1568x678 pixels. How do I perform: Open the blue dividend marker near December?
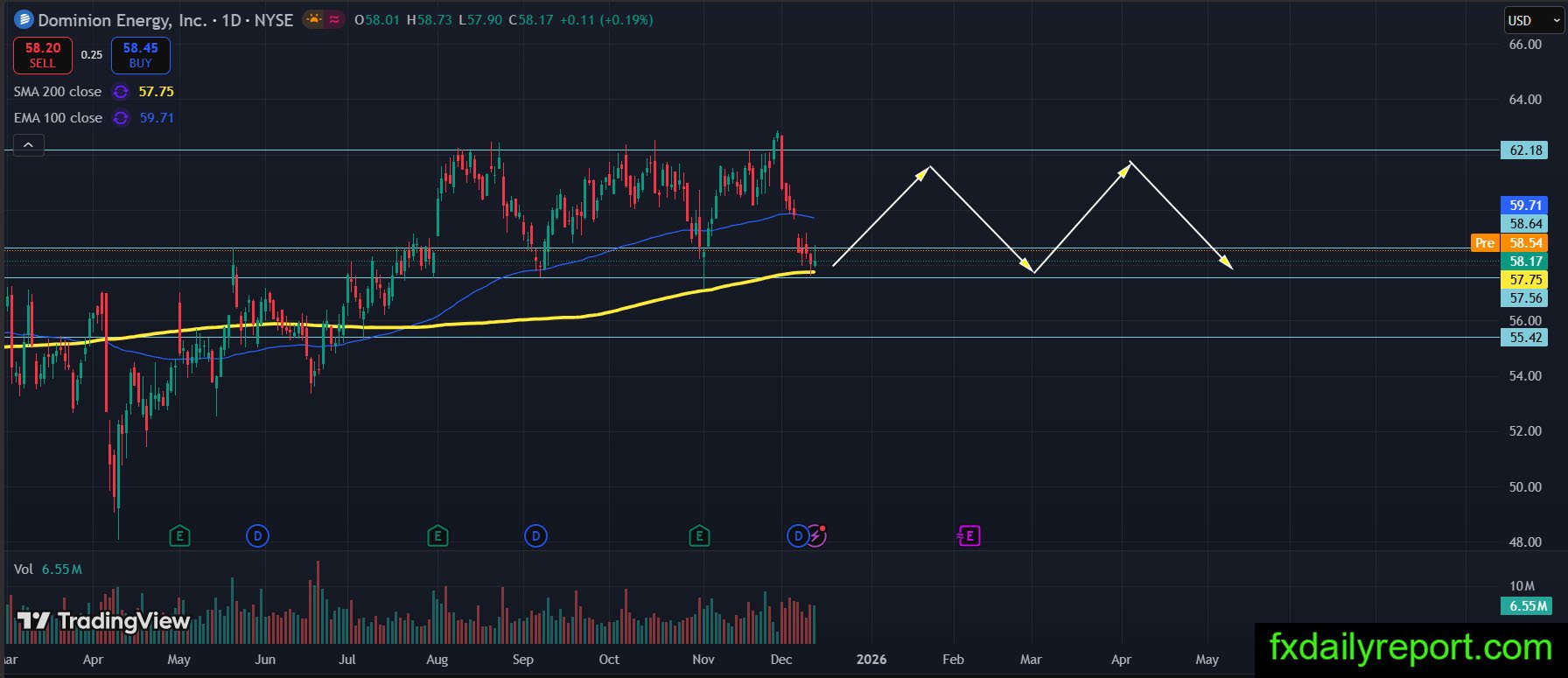click(797, 535)
